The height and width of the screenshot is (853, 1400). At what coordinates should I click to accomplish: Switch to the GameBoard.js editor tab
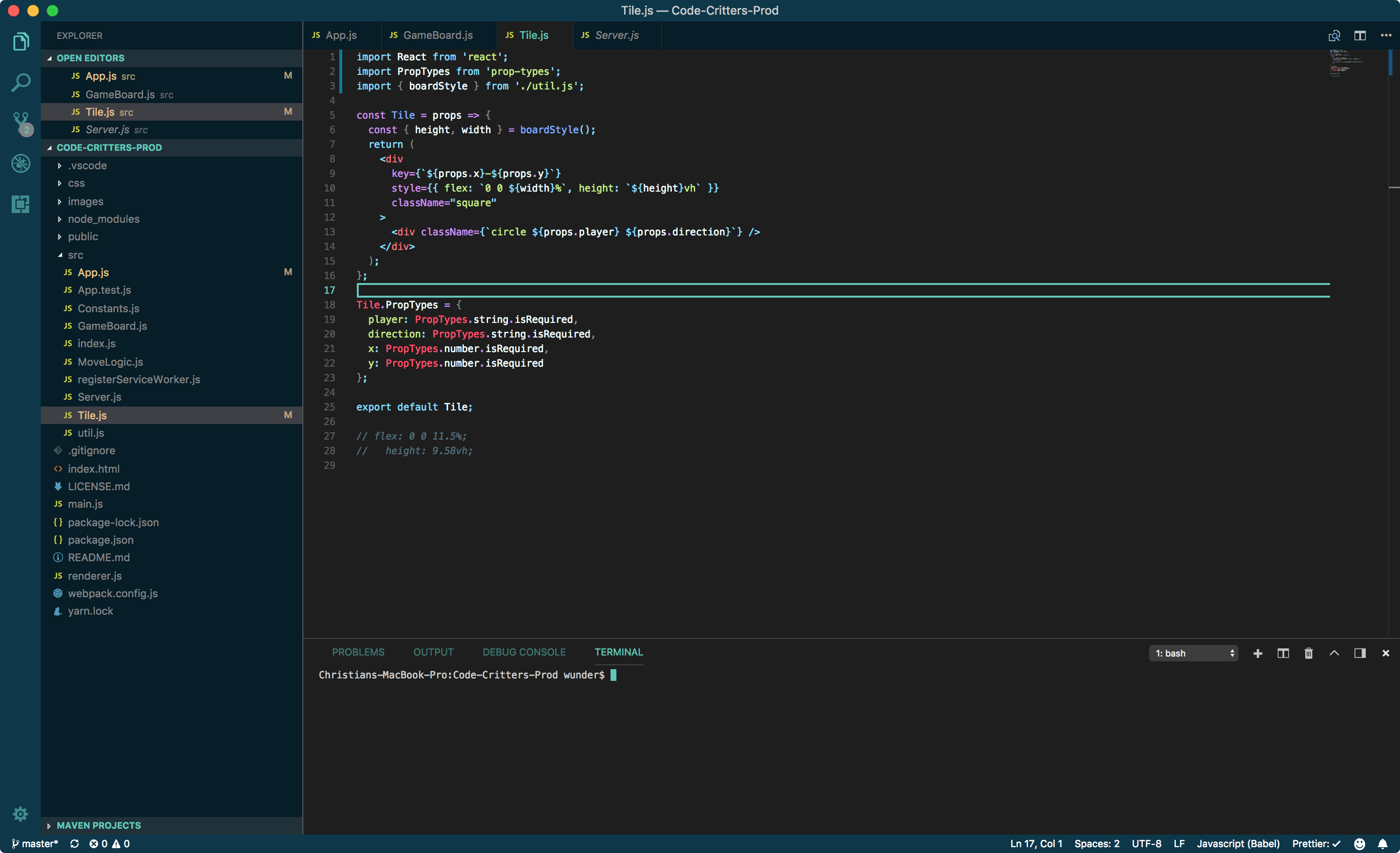coord(437,35)
